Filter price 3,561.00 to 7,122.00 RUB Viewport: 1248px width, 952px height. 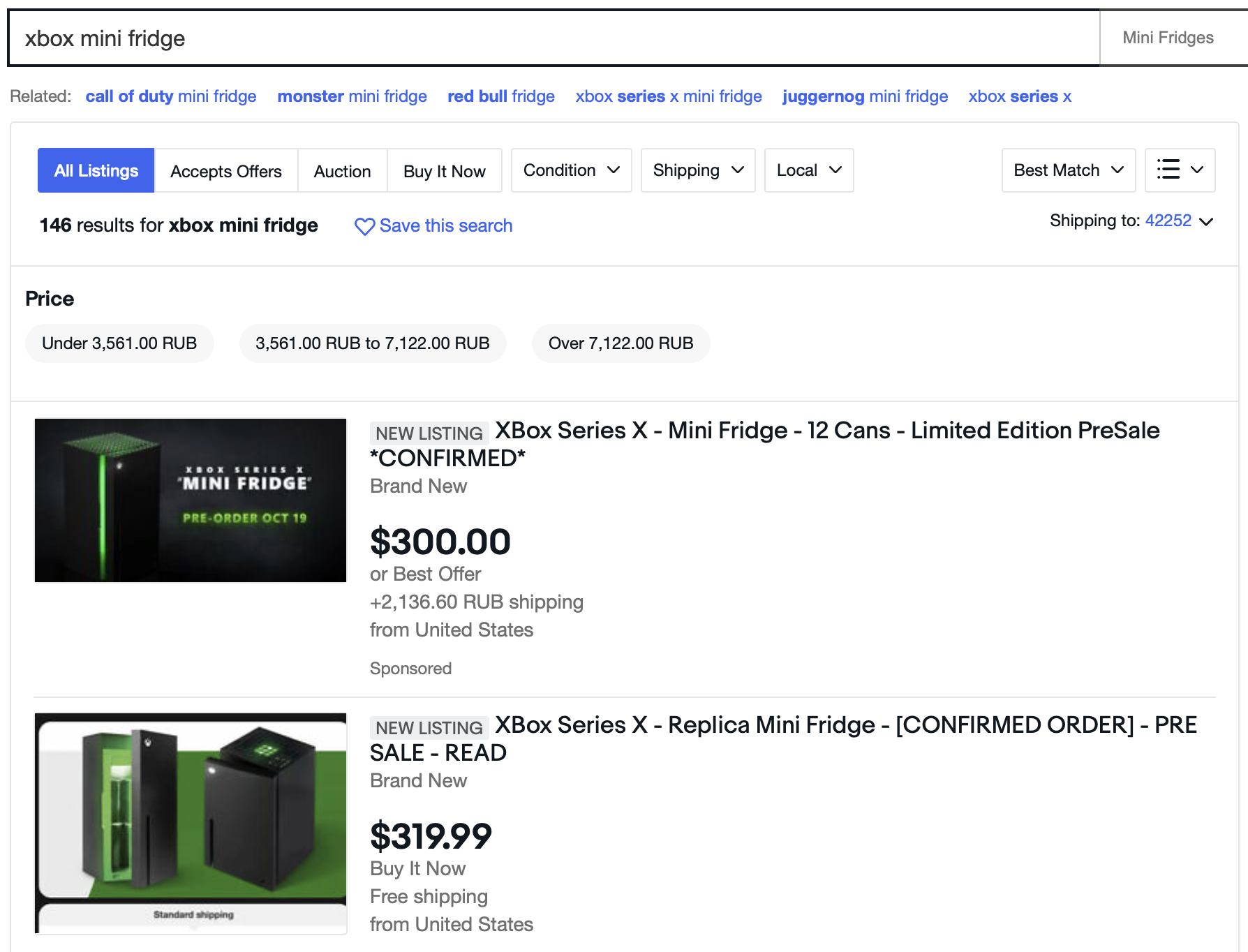coord(372,343)
